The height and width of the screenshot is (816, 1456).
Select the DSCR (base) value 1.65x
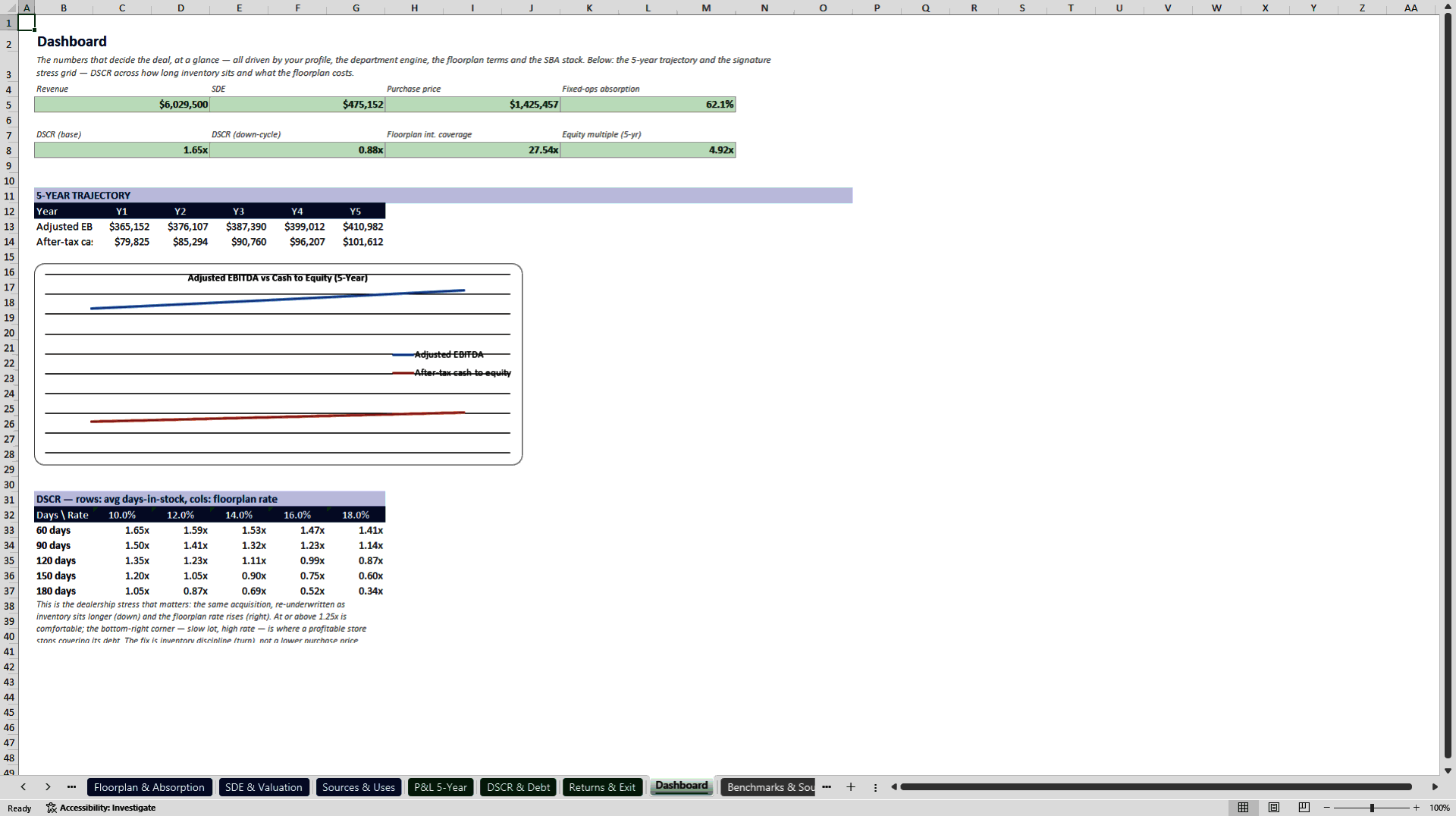coord(122,150)
